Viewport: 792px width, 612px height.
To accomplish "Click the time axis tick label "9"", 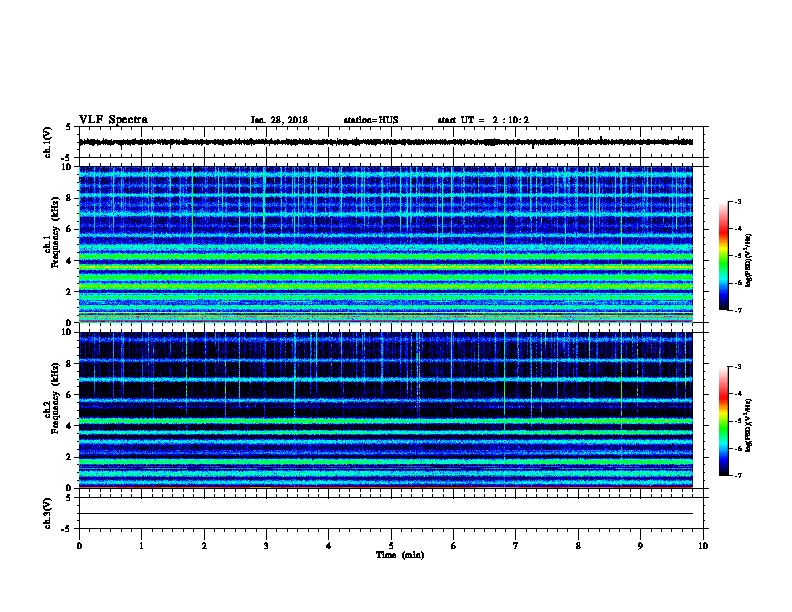I will click(x=640, y=546).
